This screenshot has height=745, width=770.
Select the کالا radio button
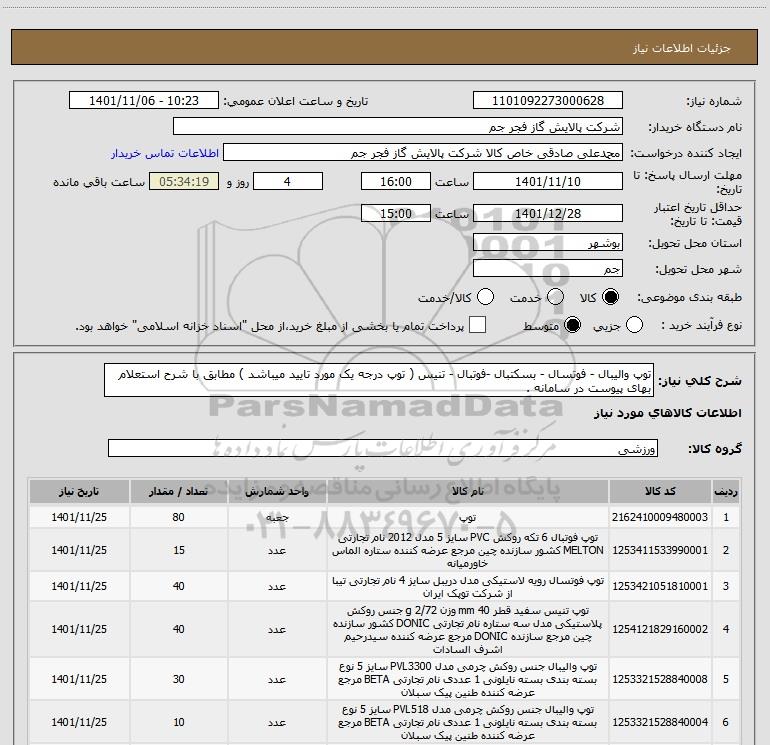point(610,297)
